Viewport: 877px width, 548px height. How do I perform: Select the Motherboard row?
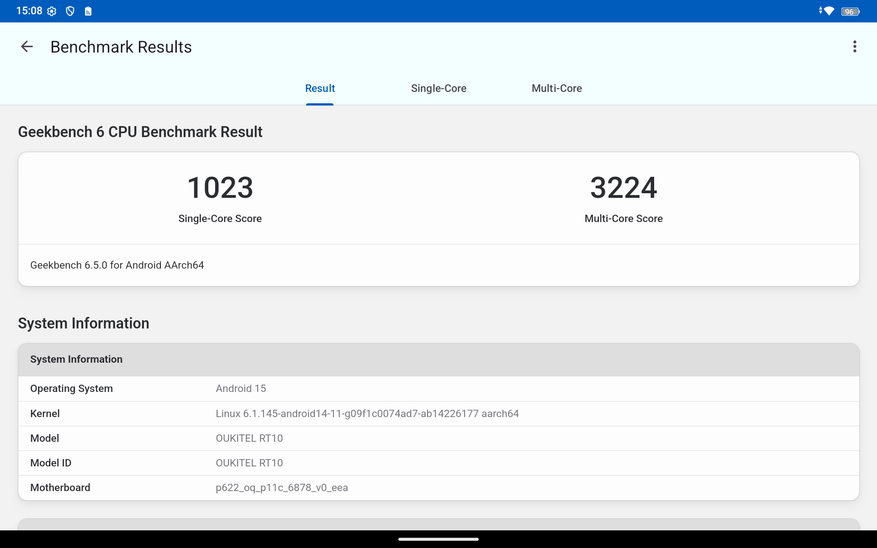pos(438,488)
